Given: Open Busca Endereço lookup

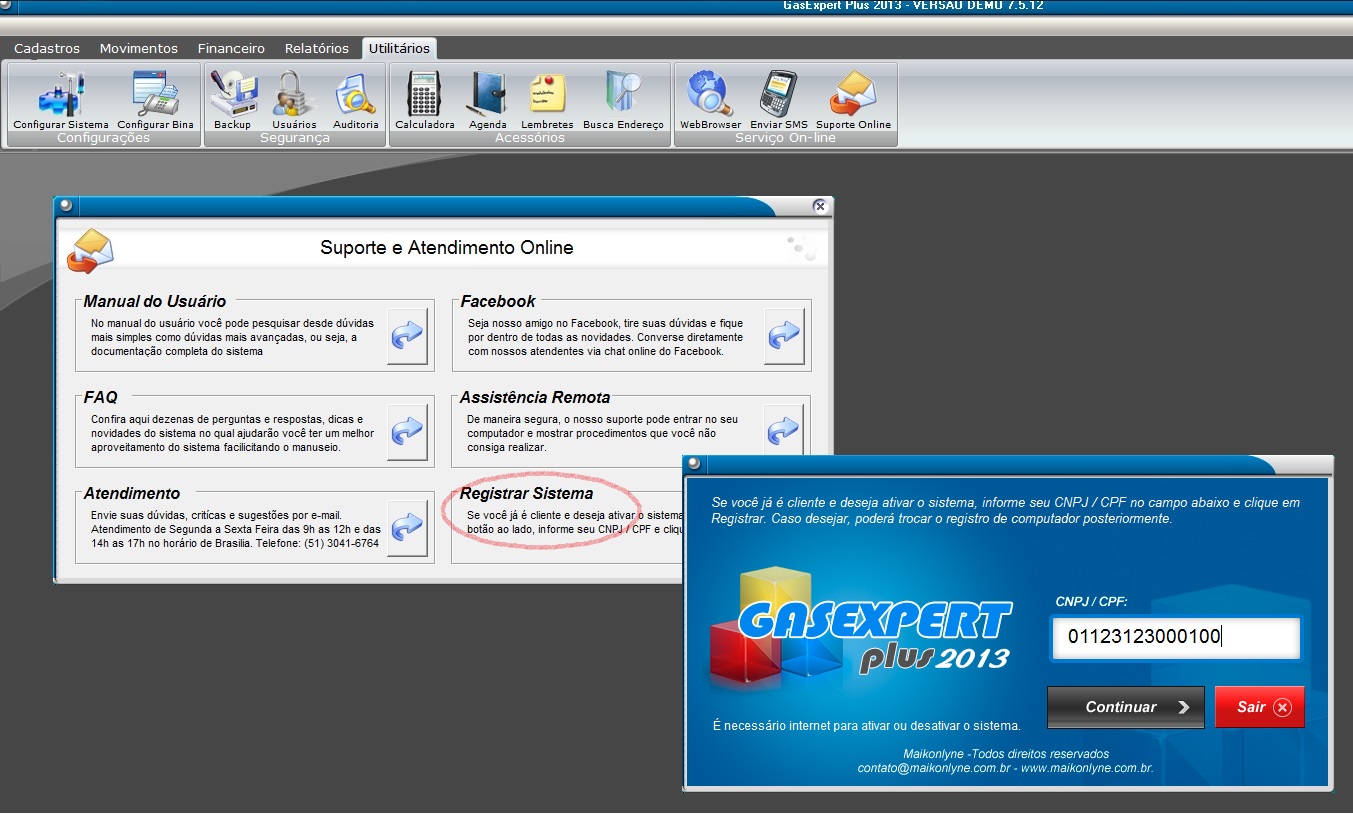Looking at the screenshot, I should pyautogui.click(x=624, y=100).
